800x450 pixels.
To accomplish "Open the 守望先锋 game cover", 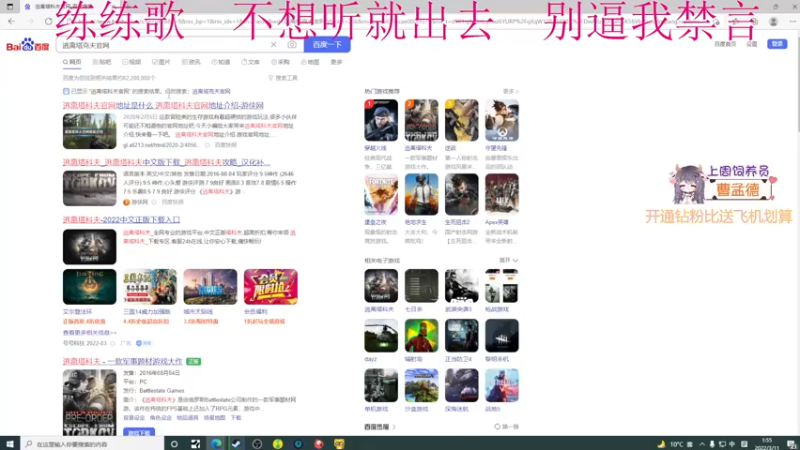I will [x=502, y=120].
